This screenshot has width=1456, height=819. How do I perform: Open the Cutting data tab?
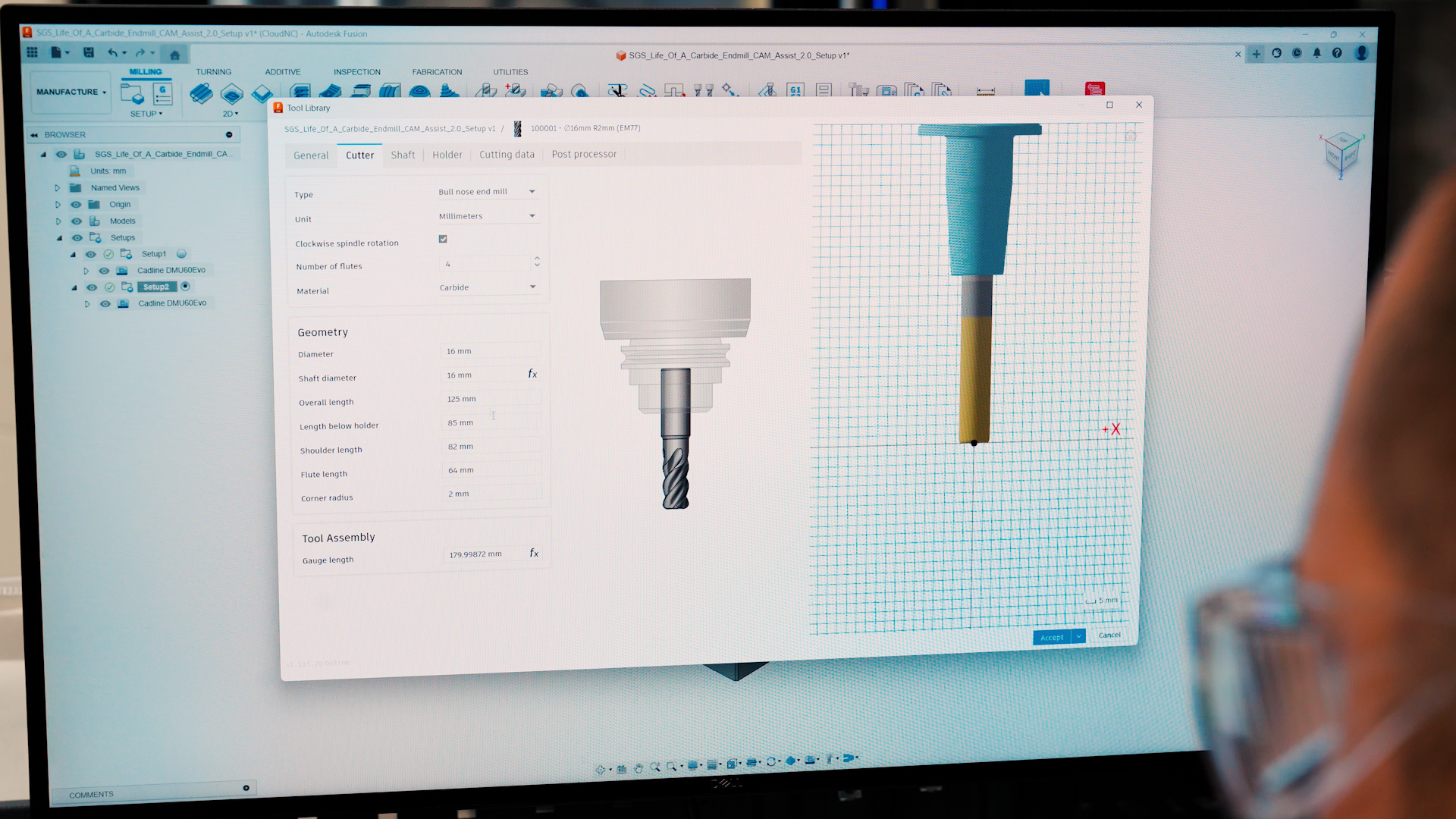507,155
